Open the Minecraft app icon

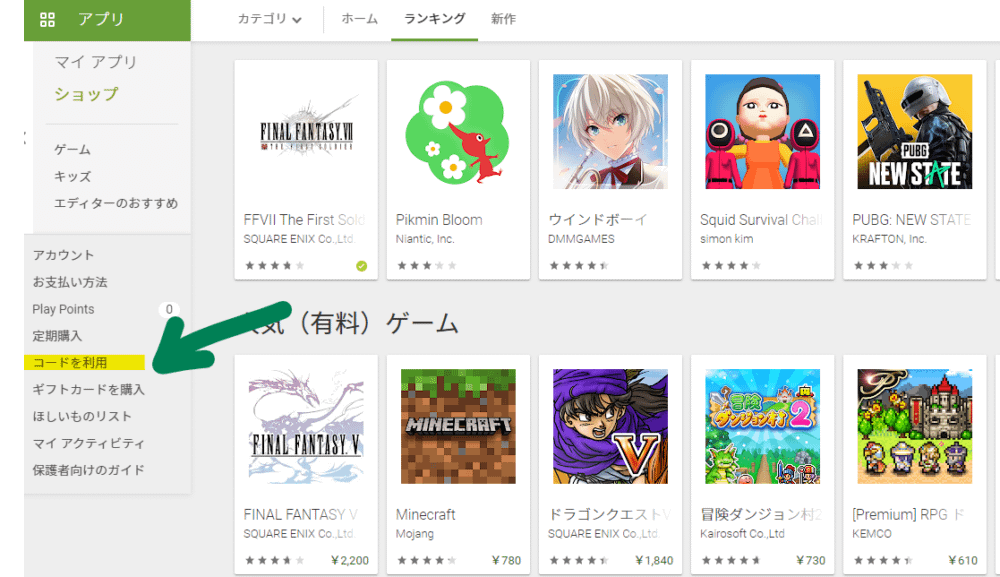click(x=458, y=426)
